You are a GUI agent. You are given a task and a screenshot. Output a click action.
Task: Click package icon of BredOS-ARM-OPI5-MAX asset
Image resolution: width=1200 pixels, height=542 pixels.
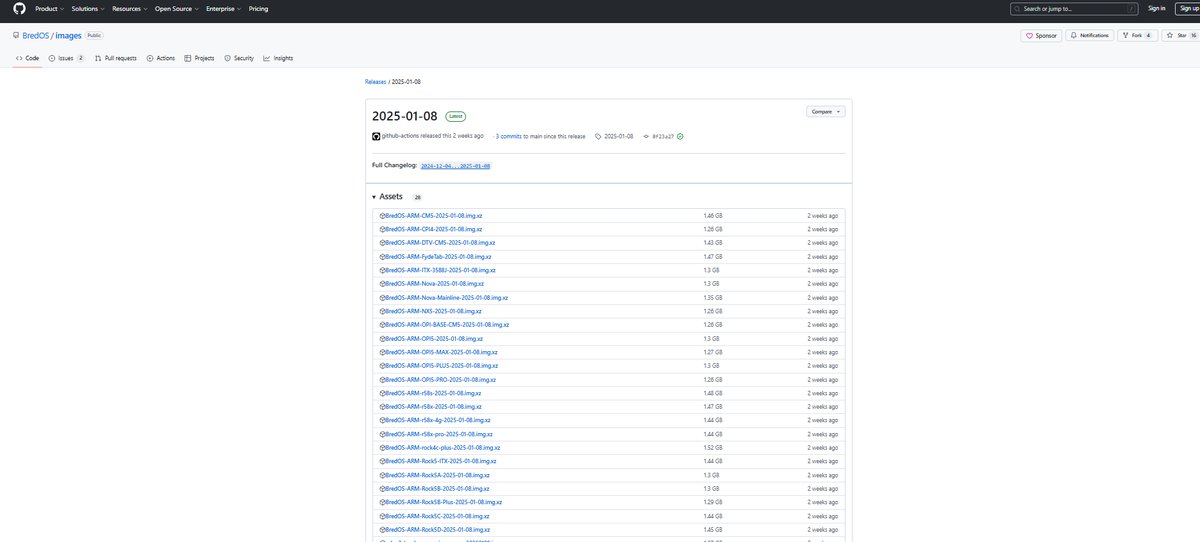[382, 352]
